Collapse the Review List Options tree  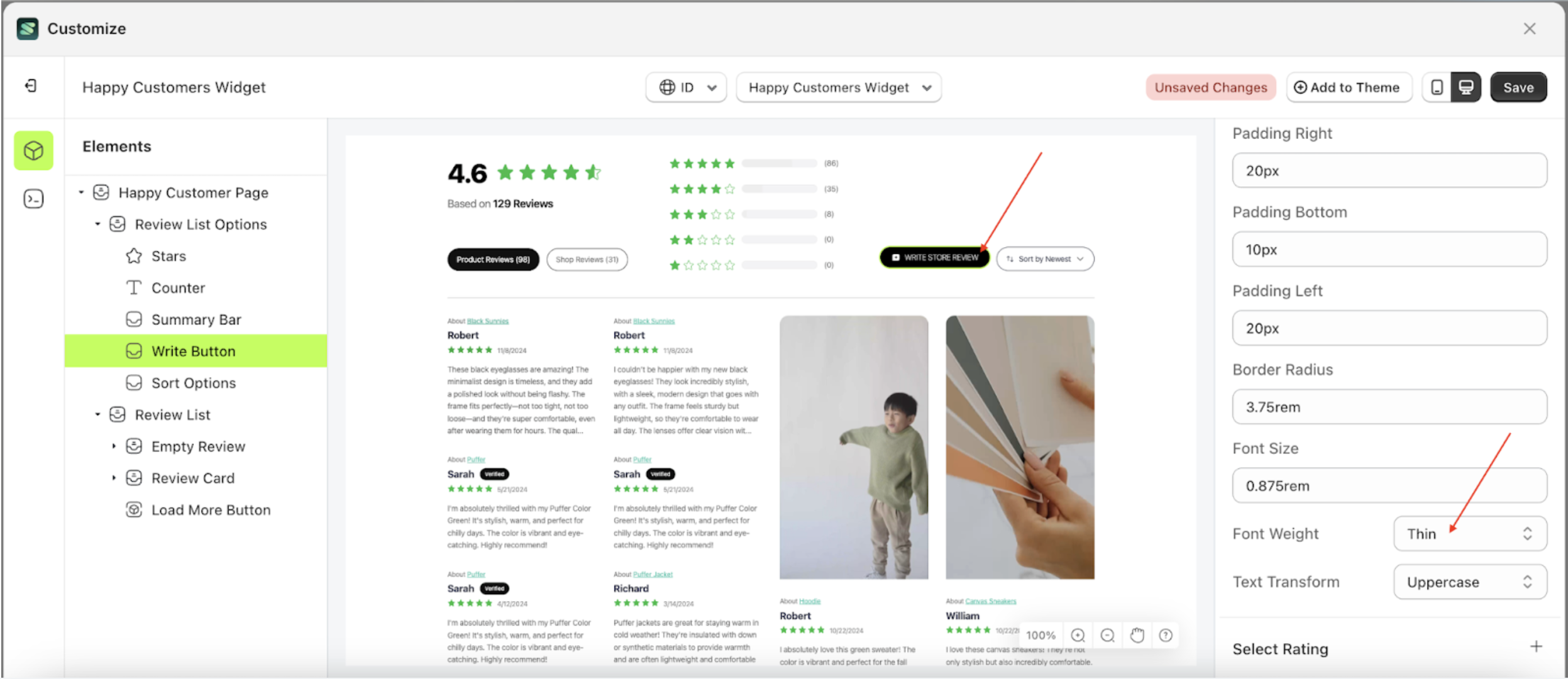pyautogui.click(x=98, y=224)
